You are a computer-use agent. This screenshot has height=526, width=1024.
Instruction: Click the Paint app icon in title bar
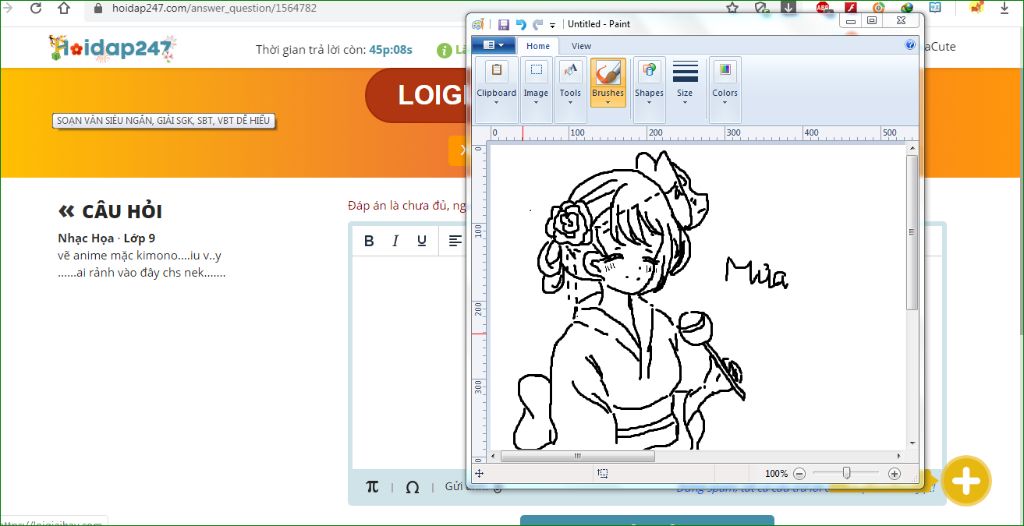(x=479, y=25)
